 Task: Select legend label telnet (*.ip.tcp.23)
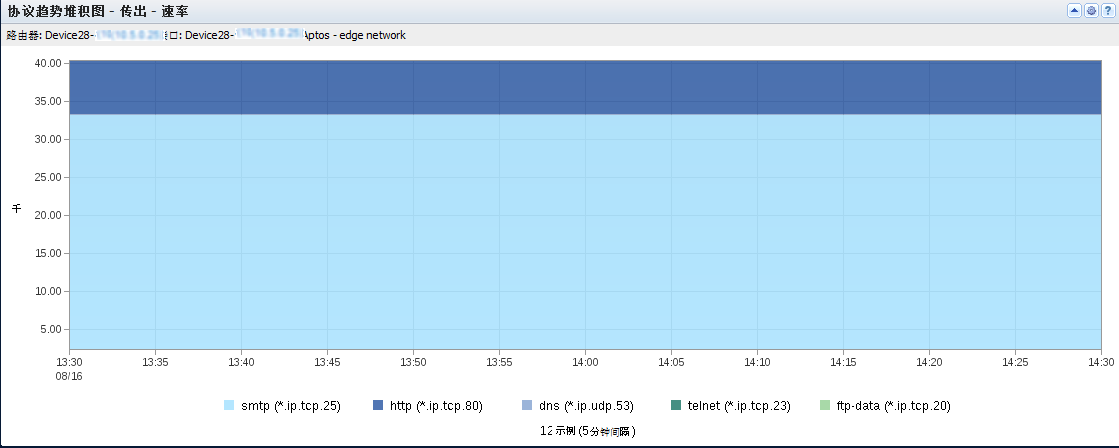click(739, 407)
